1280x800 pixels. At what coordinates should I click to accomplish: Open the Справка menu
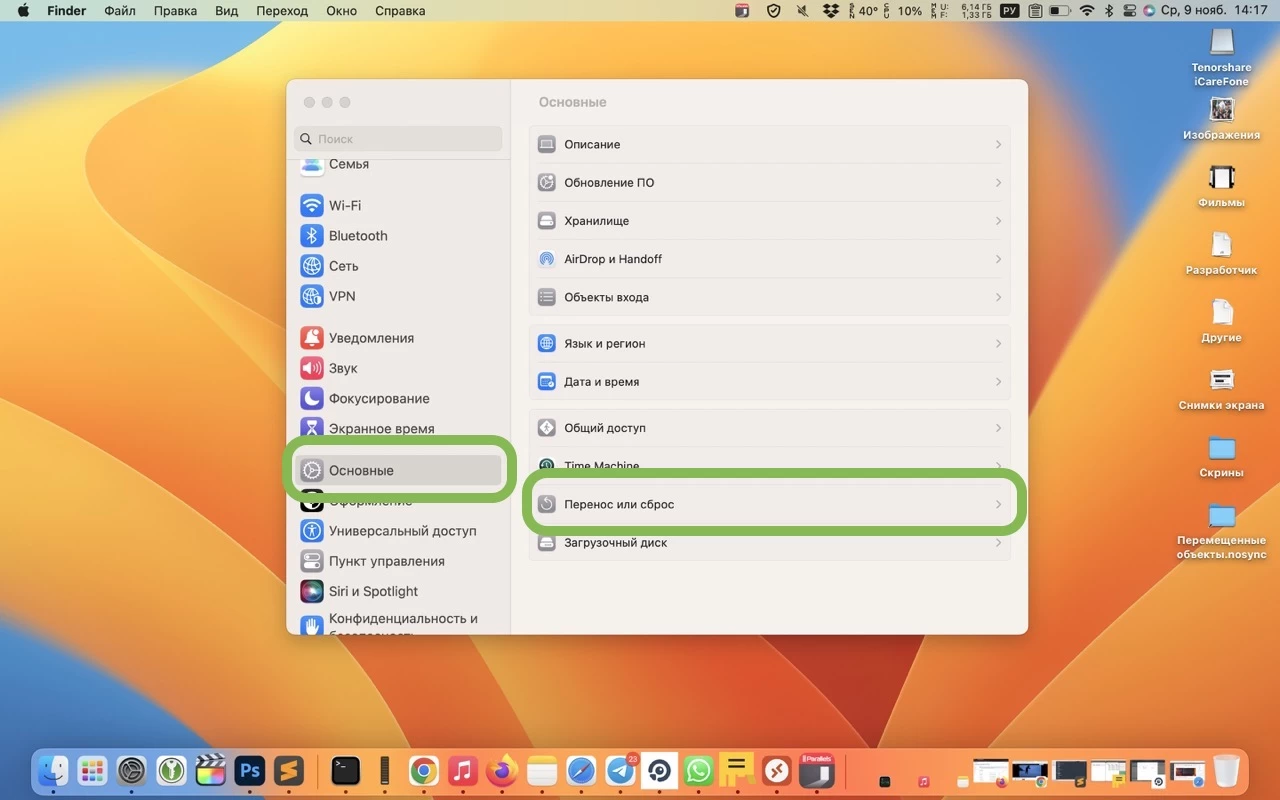click(399, 11)
